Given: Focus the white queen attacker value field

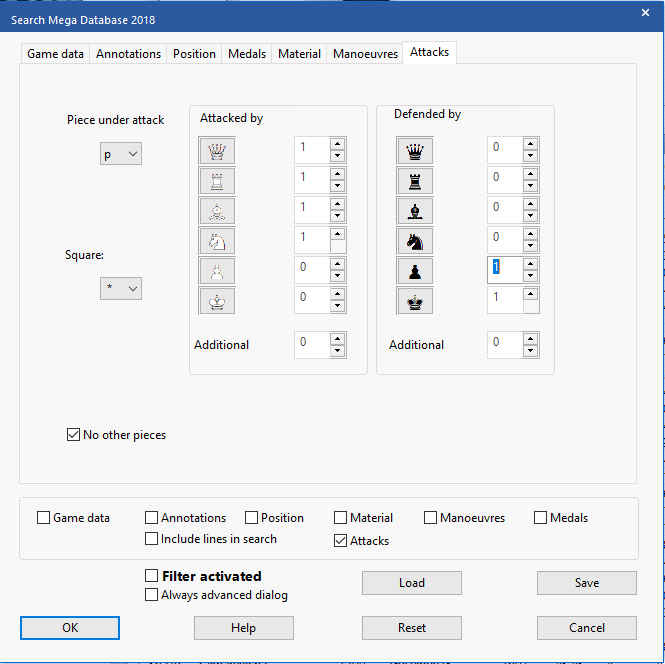Looking at the screenshot, I should pos(312,150).
